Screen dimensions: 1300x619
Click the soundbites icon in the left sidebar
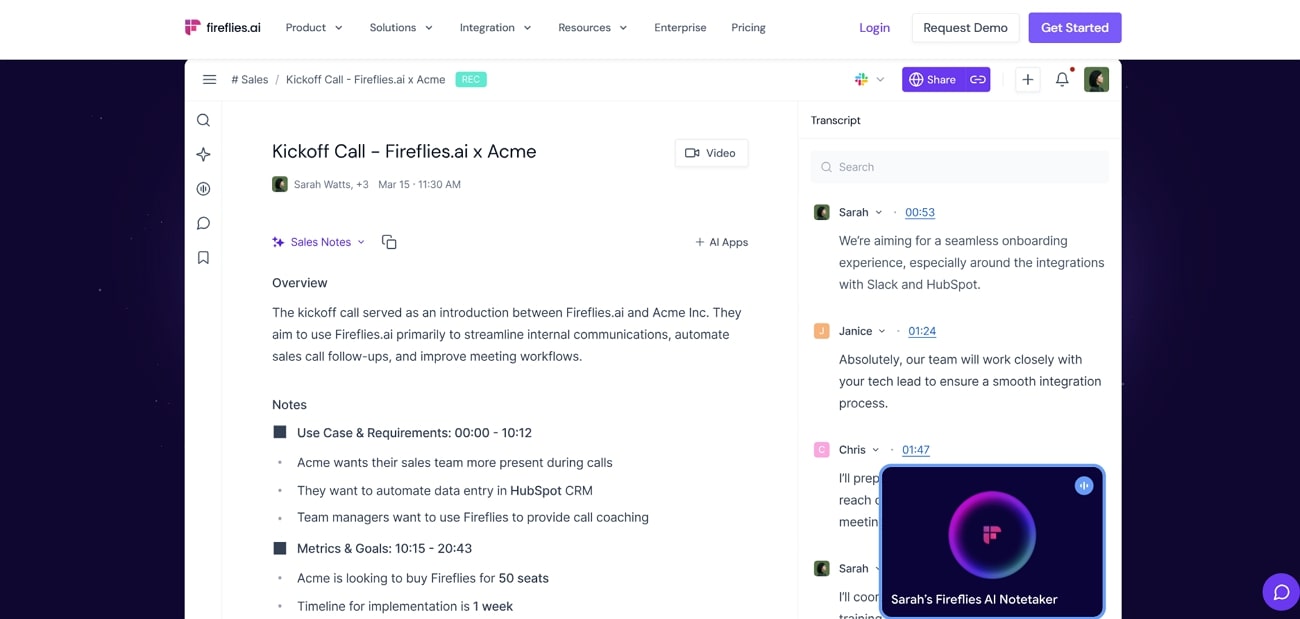pyautogui.click(x=203, y=188)
